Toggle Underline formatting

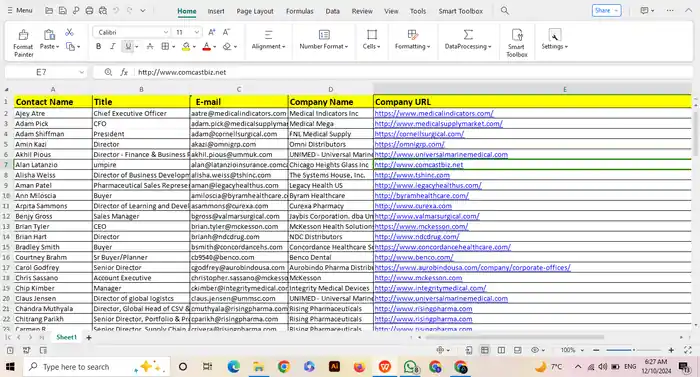(x=128, y=46)
